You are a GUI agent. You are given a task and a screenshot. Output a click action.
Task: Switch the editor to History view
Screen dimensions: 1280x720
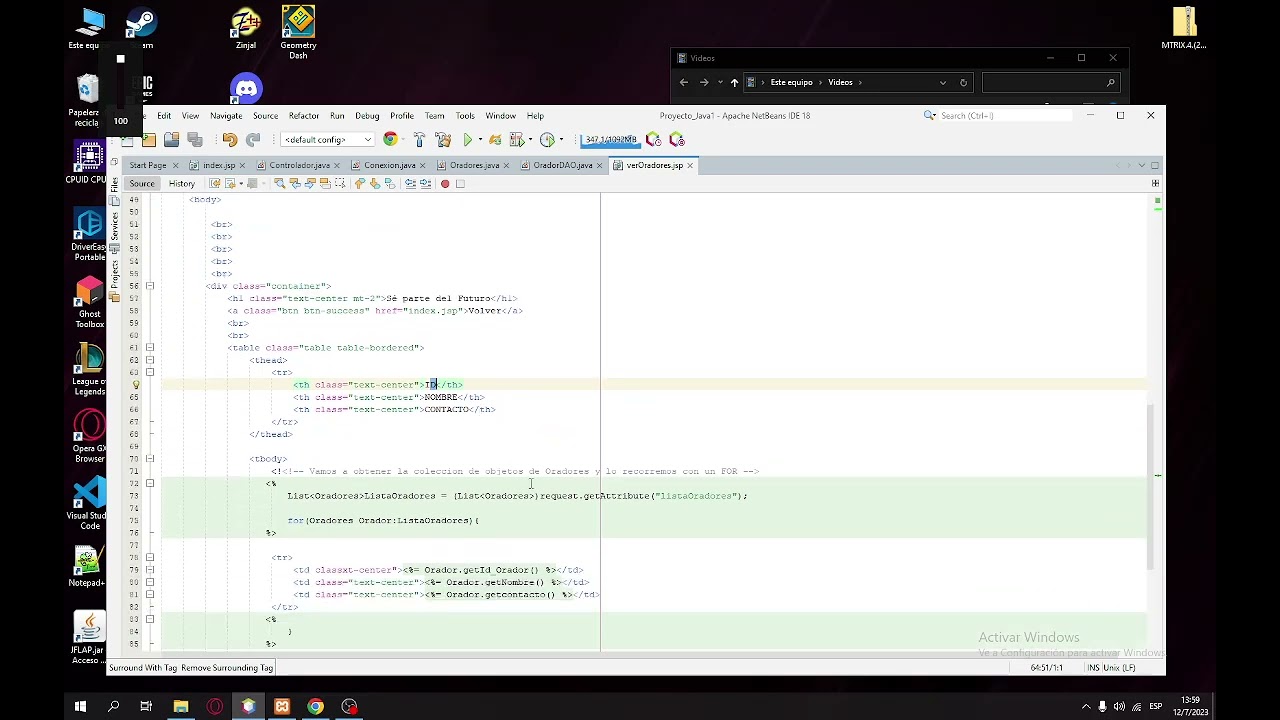[x=182, y=184]
